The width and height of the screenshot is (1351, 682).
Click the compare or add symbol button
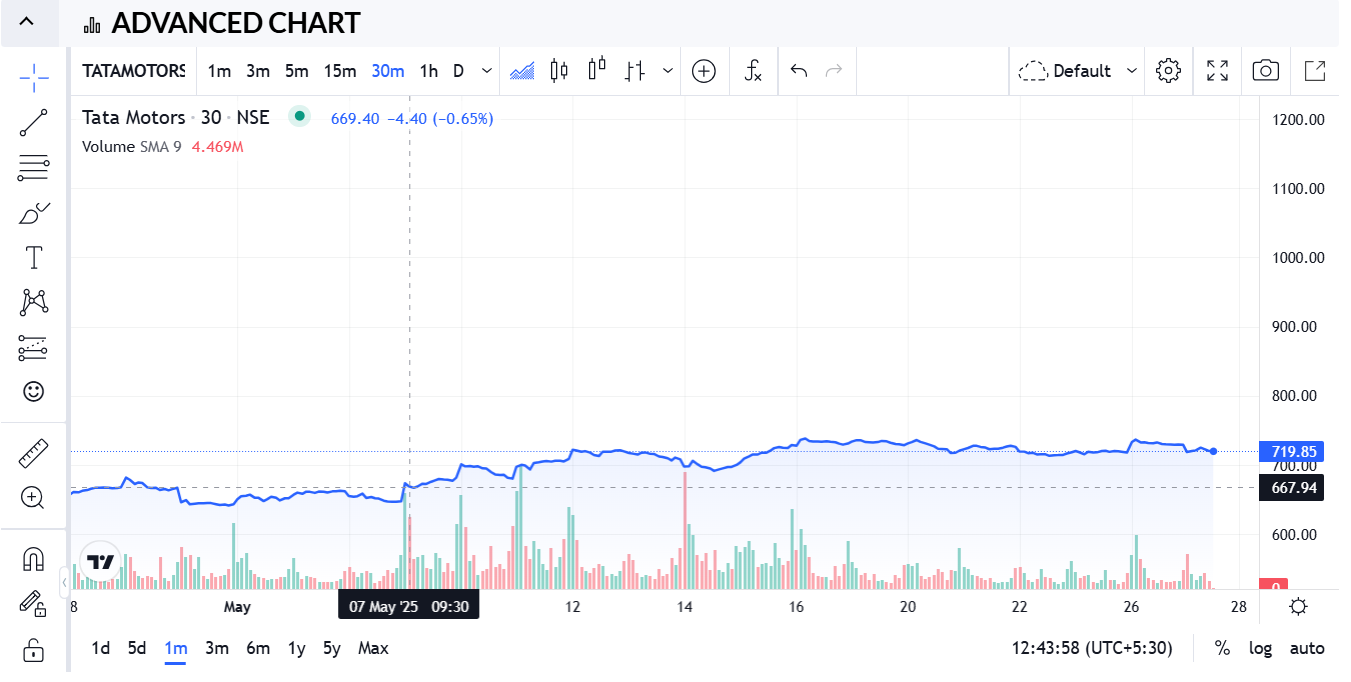coord(704,71)
